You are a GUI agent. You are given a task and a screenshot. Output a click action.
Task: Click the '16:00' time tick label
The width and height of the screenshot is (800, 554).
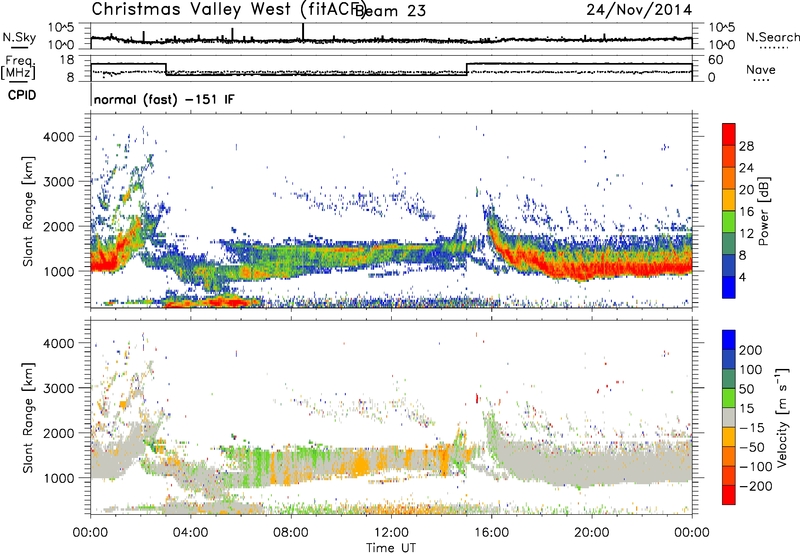(x=491, y=533)
